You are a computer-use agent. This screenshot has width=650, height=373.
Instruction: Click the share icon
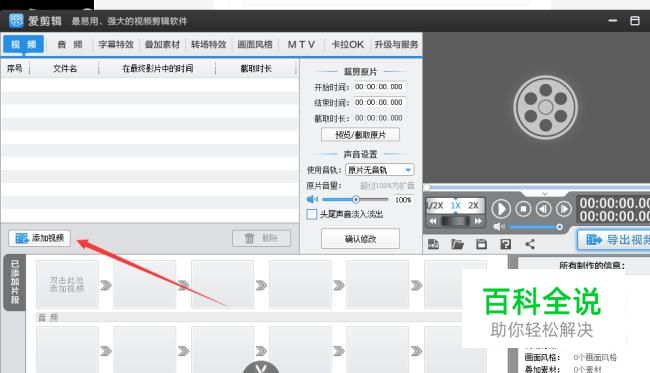530,244
